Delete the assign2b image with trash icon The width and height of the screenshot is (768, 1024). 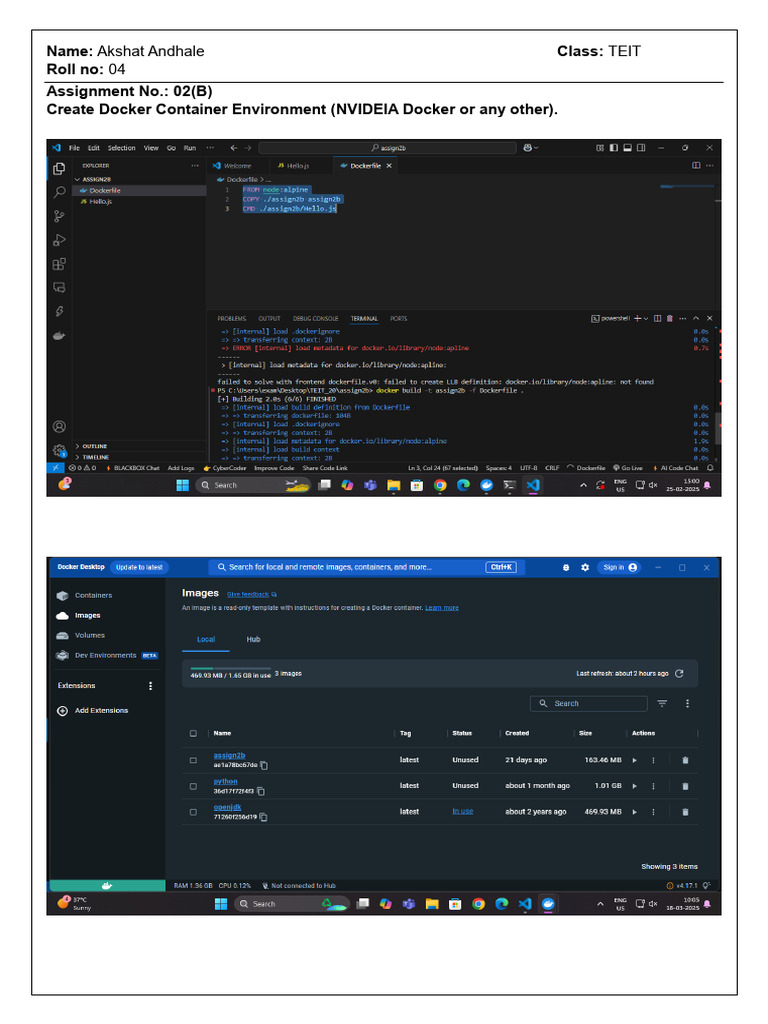click(x=685, y=760)
